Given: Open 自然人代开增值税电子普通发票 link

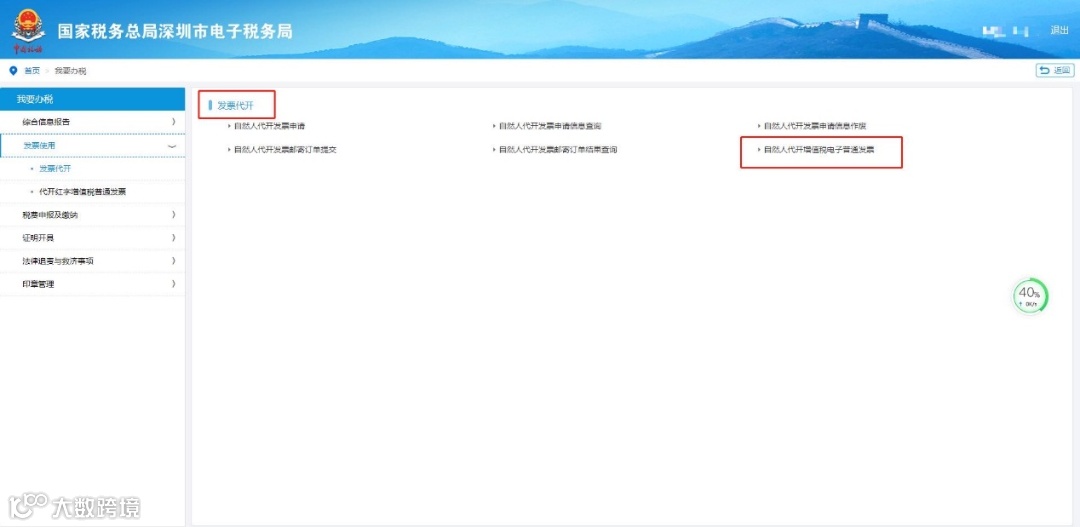Looking at the screenshot, I should pos(819,149).
